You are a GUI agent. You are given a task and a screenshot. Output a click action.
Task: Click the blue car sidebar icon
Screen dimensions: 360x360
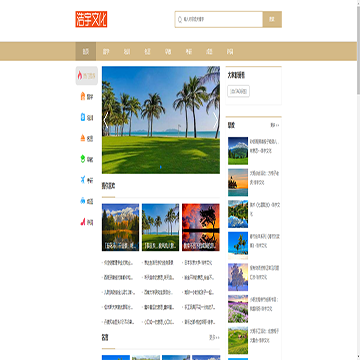point(83,201)
